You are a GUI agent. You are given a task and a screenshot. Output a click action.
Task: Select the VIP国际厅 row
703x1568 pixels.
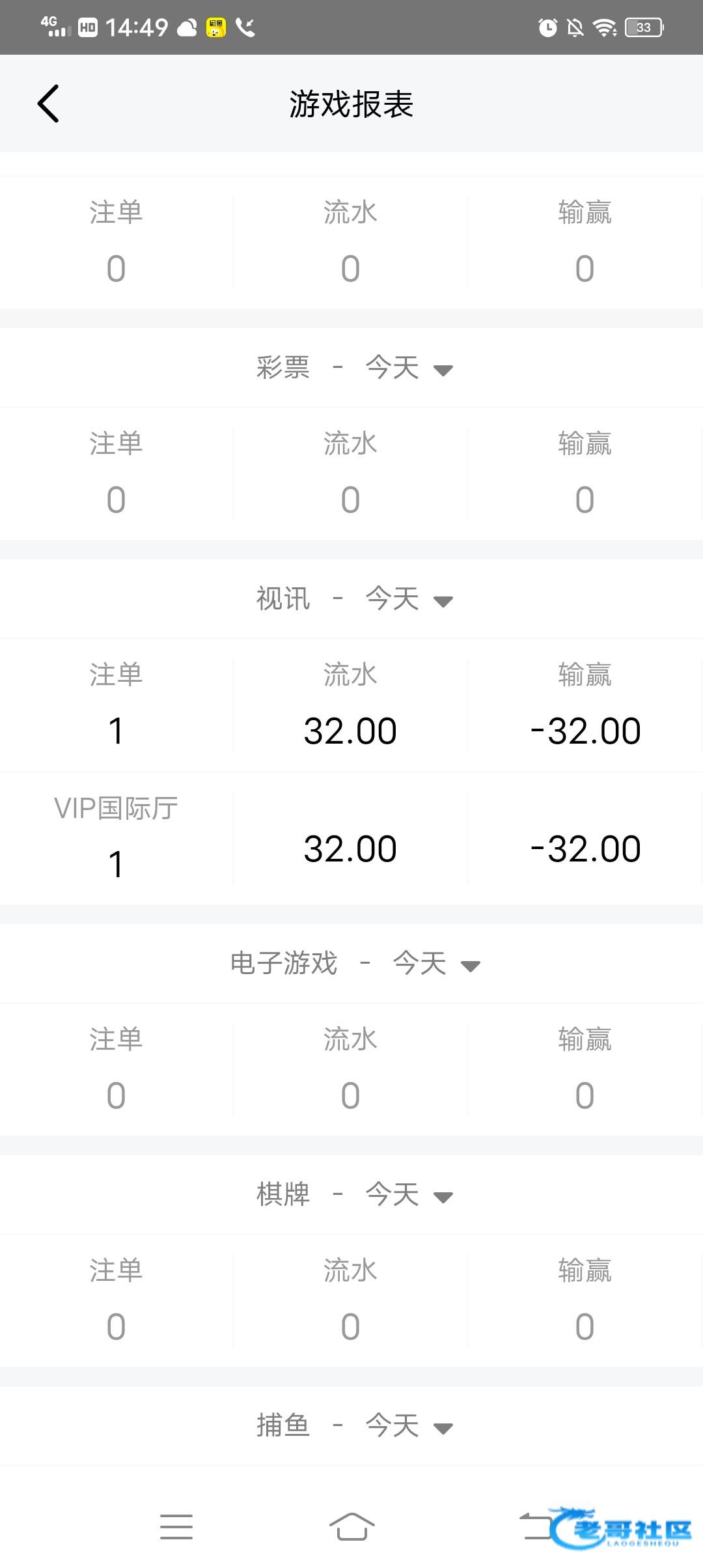116,837
